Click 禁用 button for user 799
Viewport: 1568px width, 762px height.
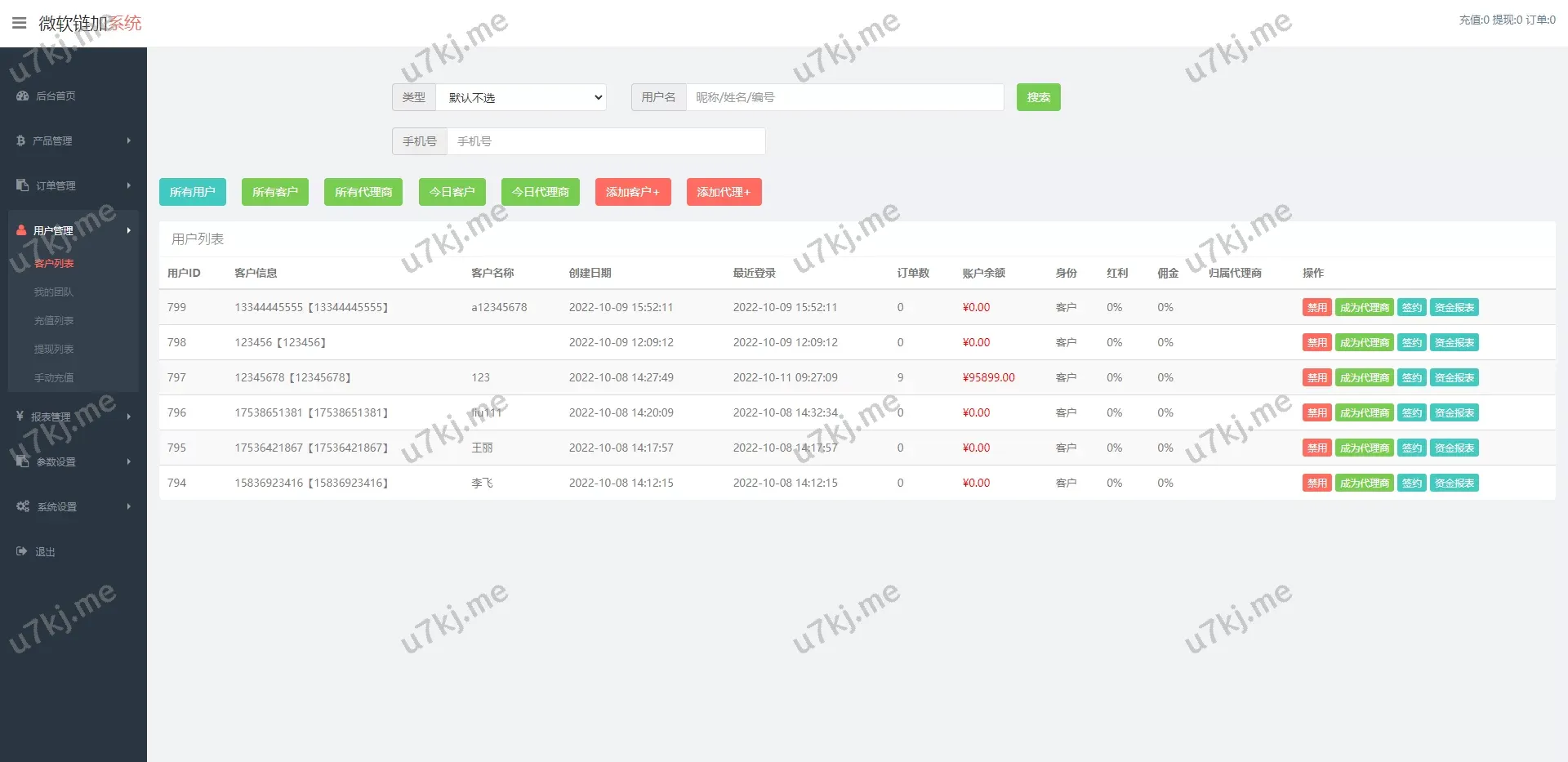[x=1316, y=308]
